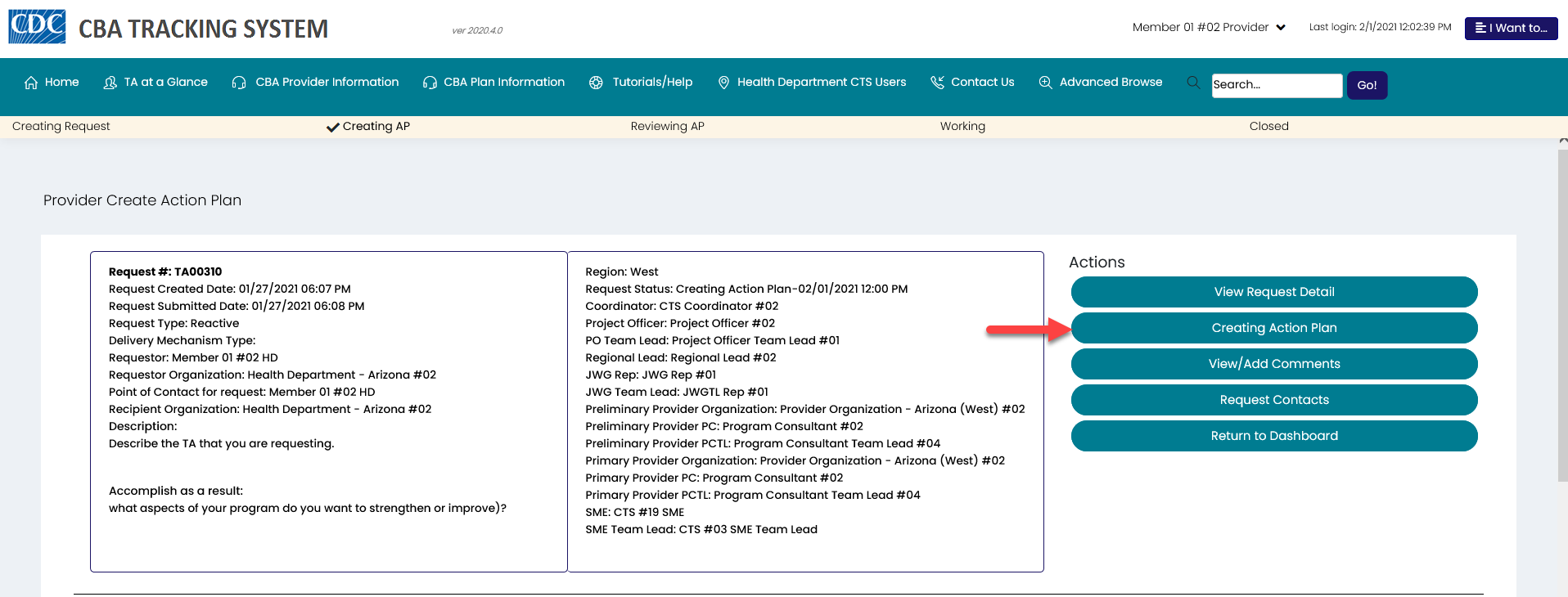Click the CBA Provider Information headset icon
Viewport: 1568px width, 597px height.
[239, 83]
